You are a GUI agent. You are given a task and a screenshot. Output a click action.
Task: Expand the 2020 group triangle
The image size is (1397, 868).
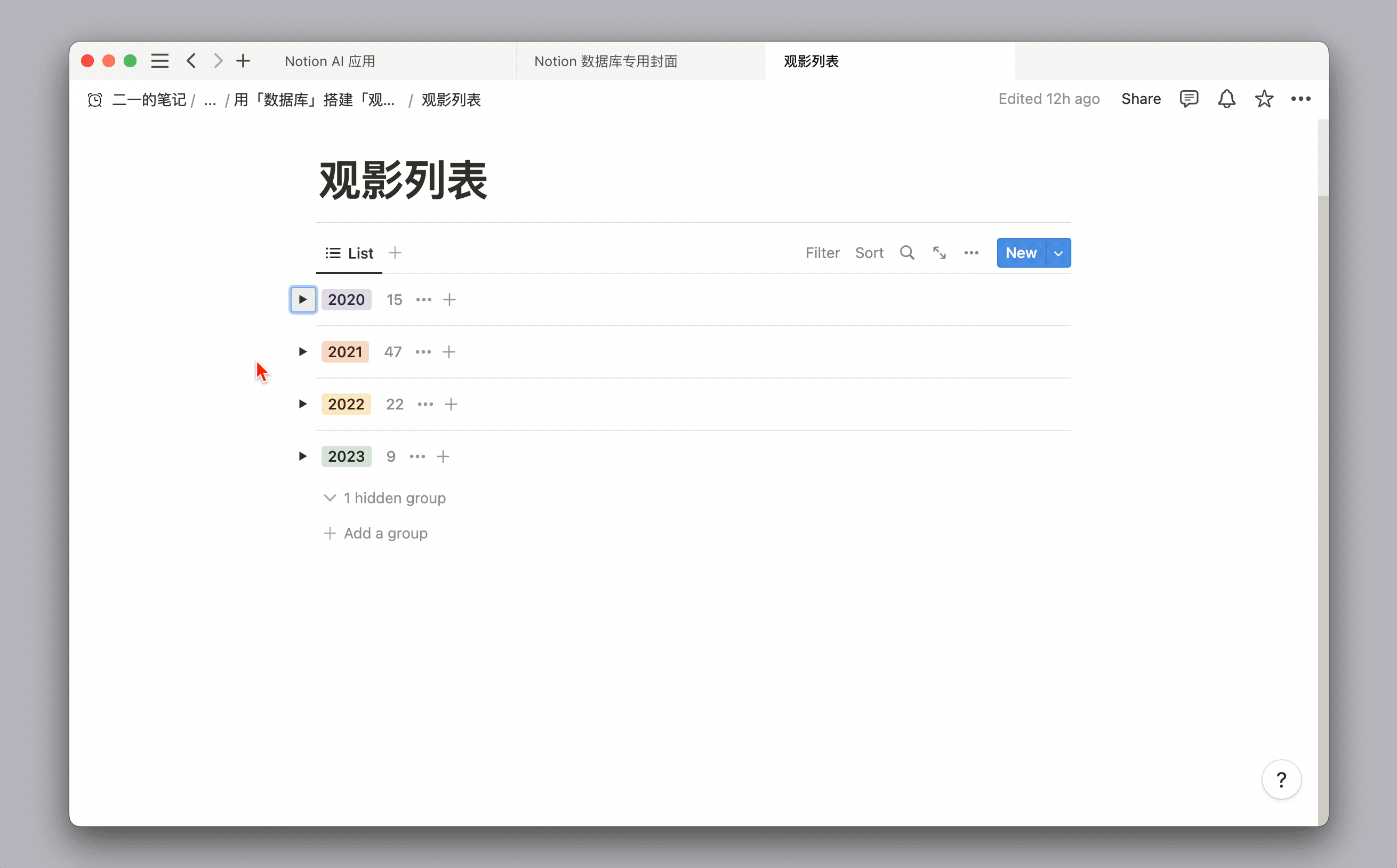[303, 300]
